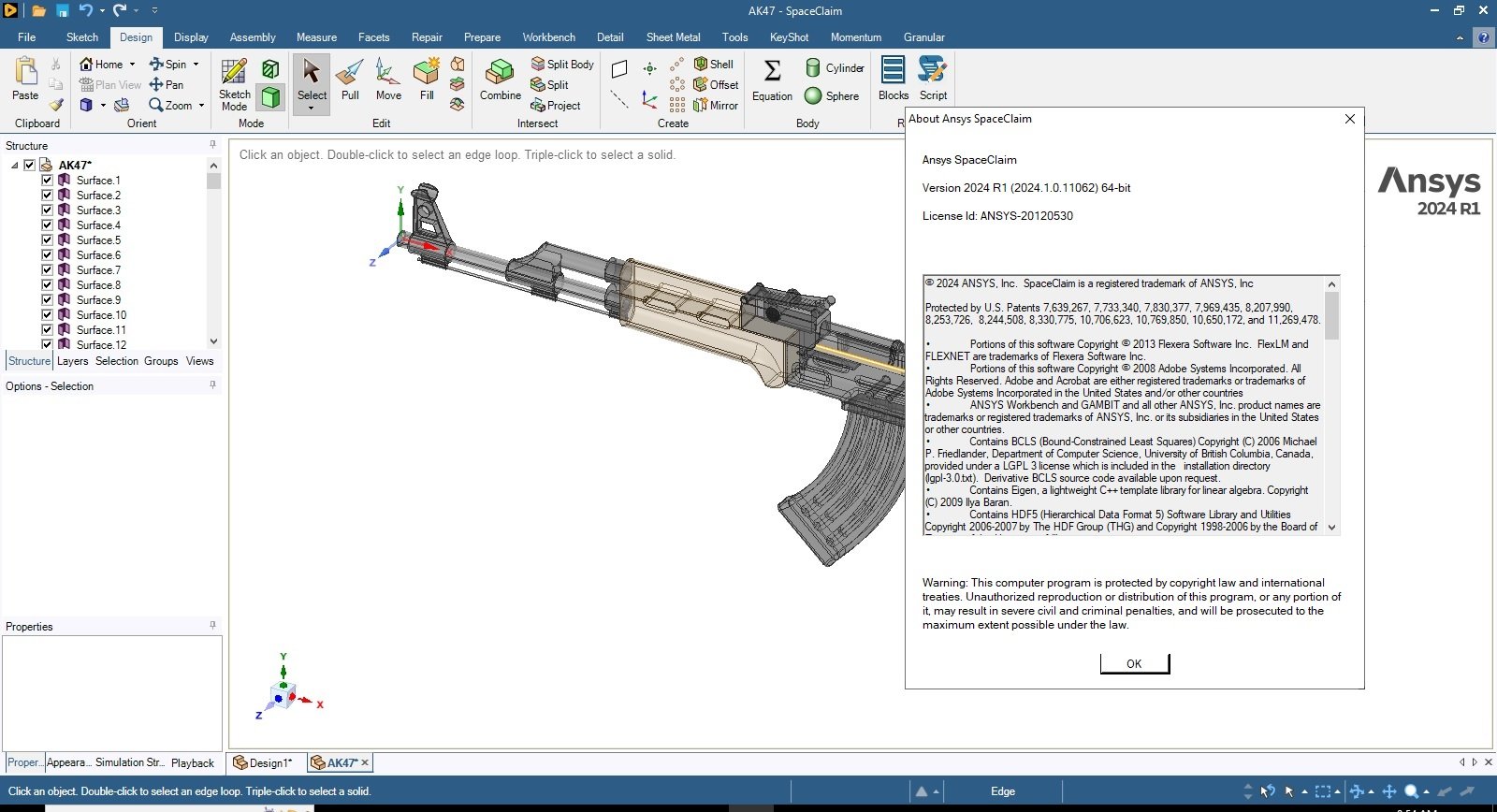Image resolution: width=1497 pixels, height=812 pixels.
Task: Activate the Offset tool
Action: pos(716,84)
